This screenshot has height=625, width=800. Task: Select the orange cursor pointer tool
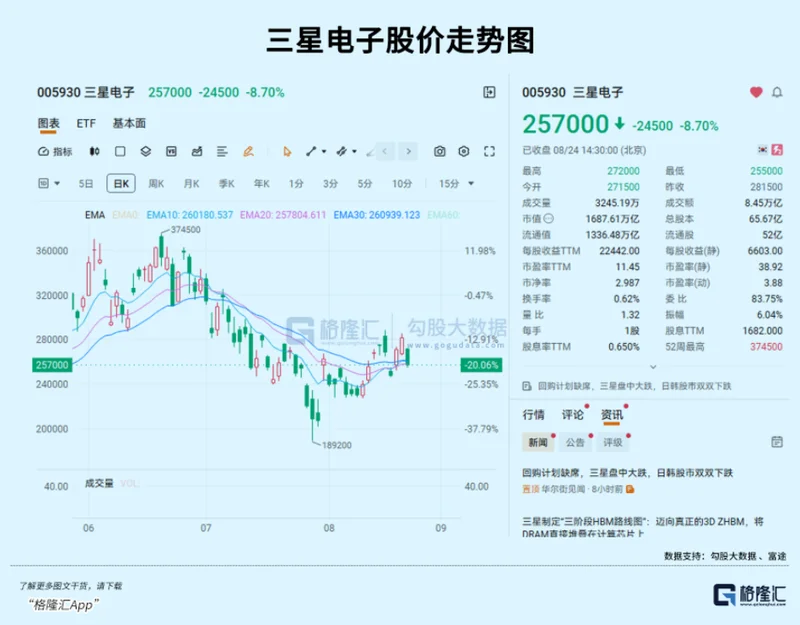287,152
